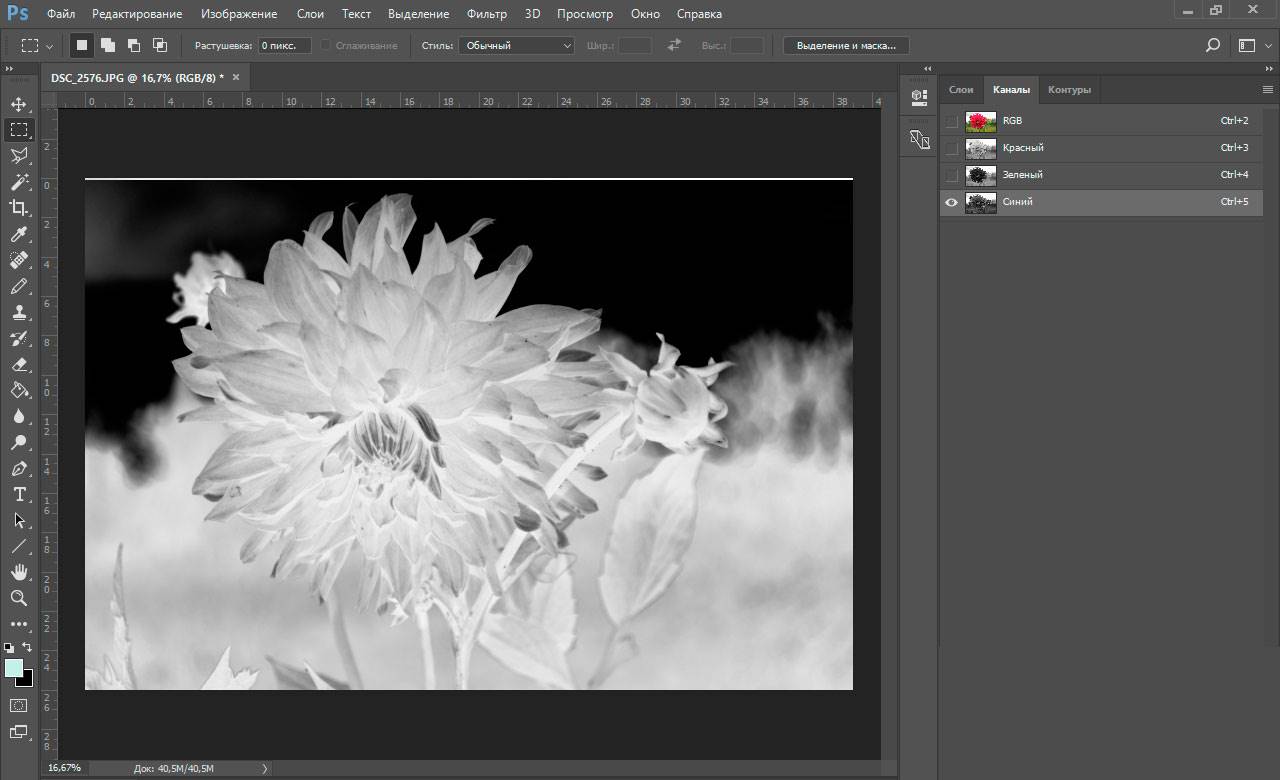Select the Crop tool
The image size is (1280, 780).
[19, 208]
